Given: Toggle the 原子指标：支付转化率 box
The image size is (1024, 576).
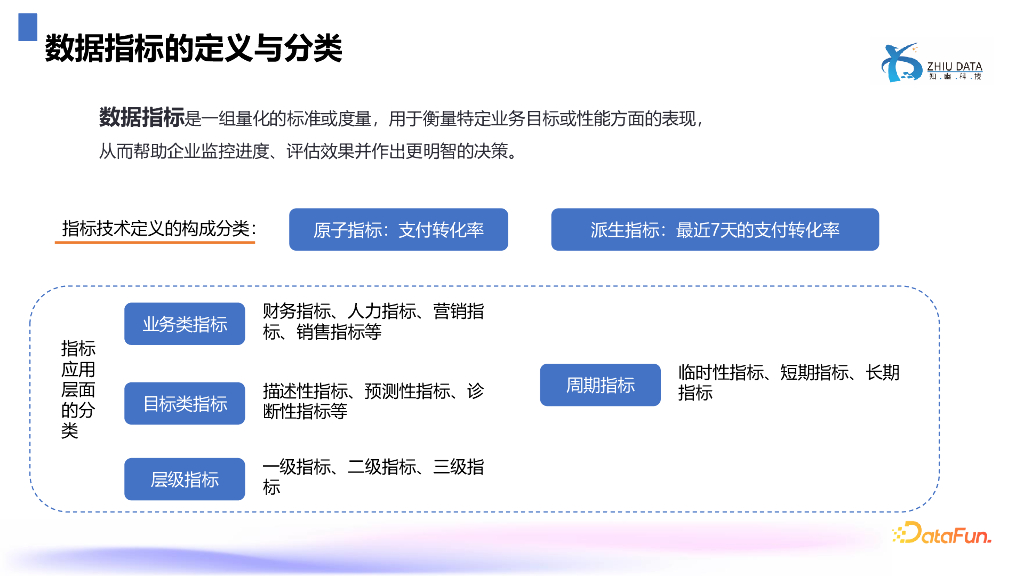Looking at the screenshot, I should click(x=398, y=229).
